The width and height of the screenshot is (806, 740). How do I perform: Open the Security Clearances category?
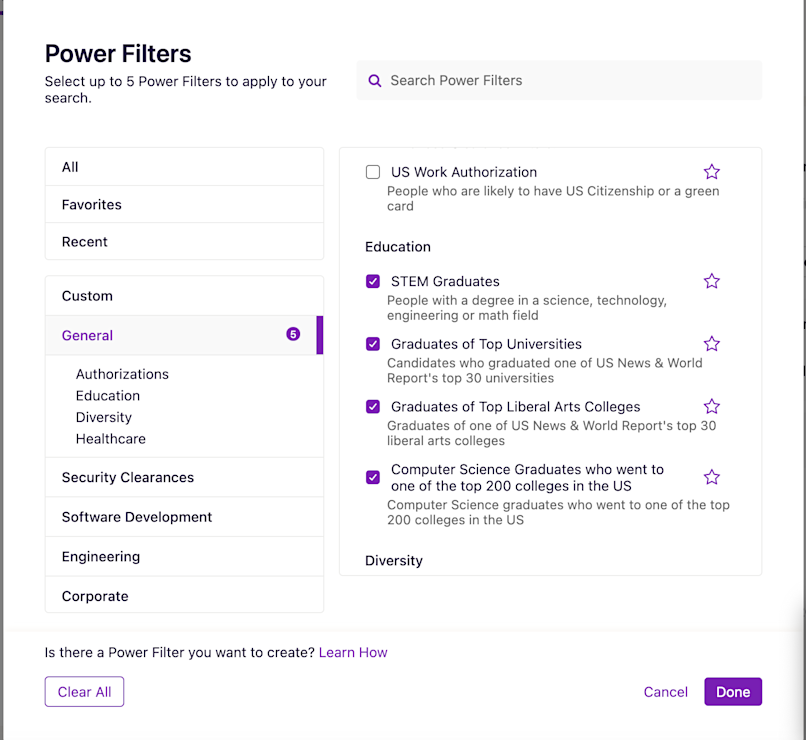point(128,478)
